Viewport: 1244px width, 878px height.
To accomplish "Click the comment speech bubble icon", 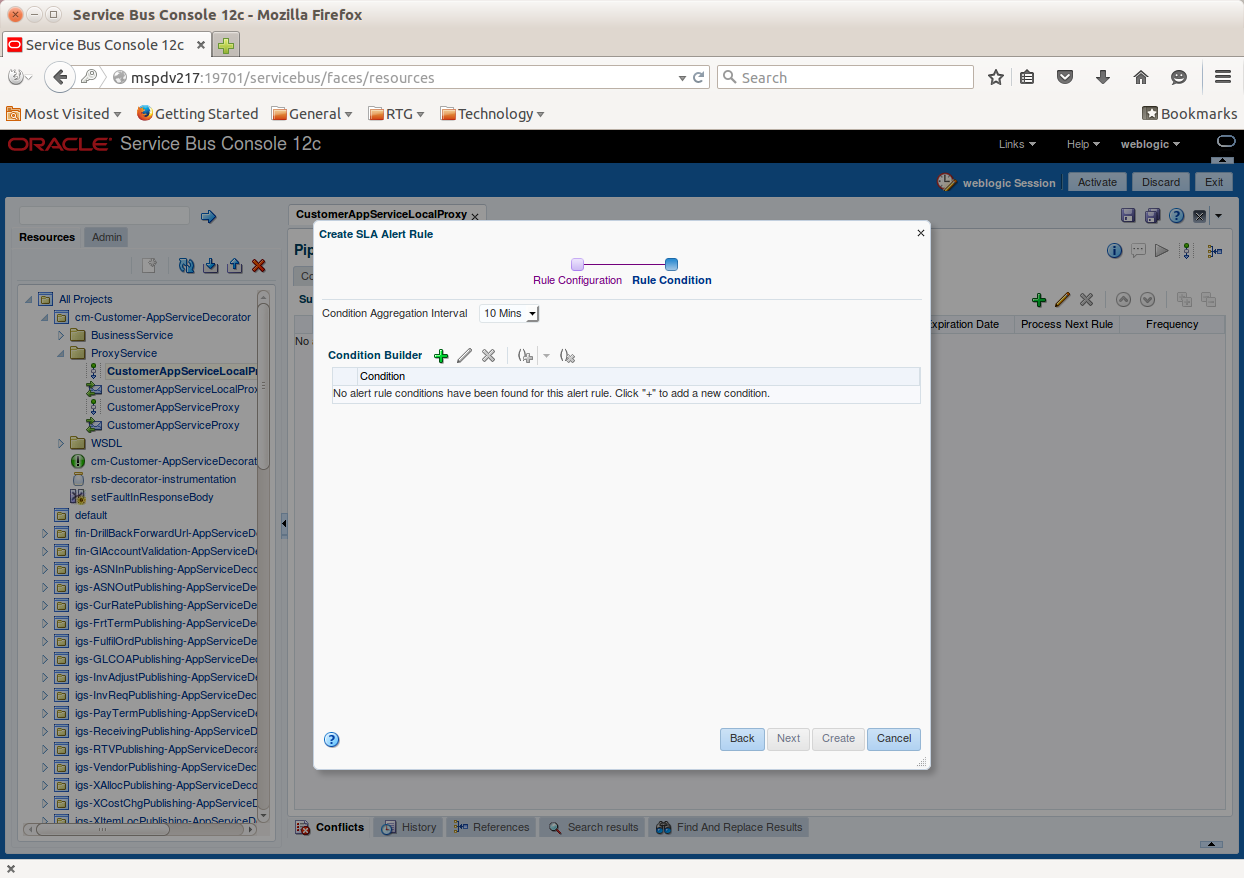I will (x=1138, y=250).
